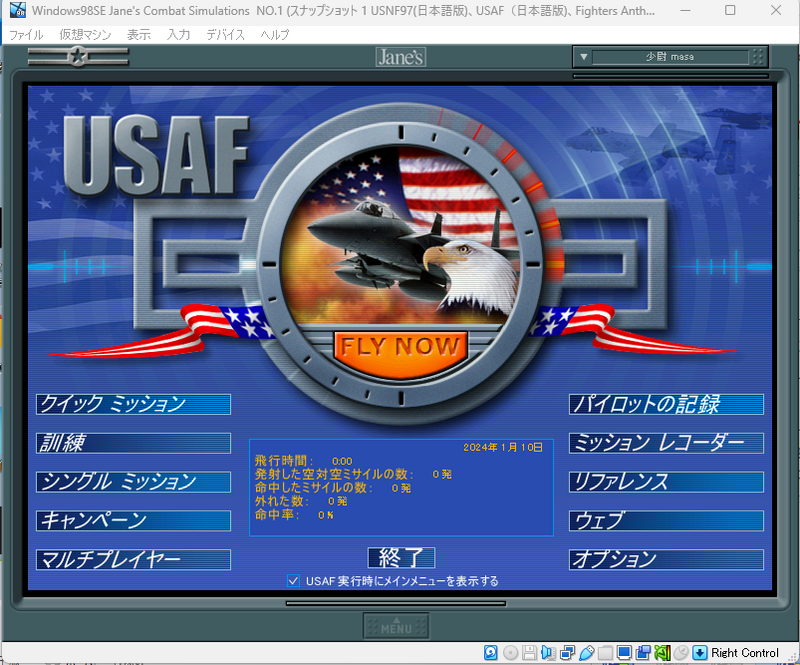Open リファレンス reference section
This screenshot has width=800, height=665.
(x=666, y=482)
